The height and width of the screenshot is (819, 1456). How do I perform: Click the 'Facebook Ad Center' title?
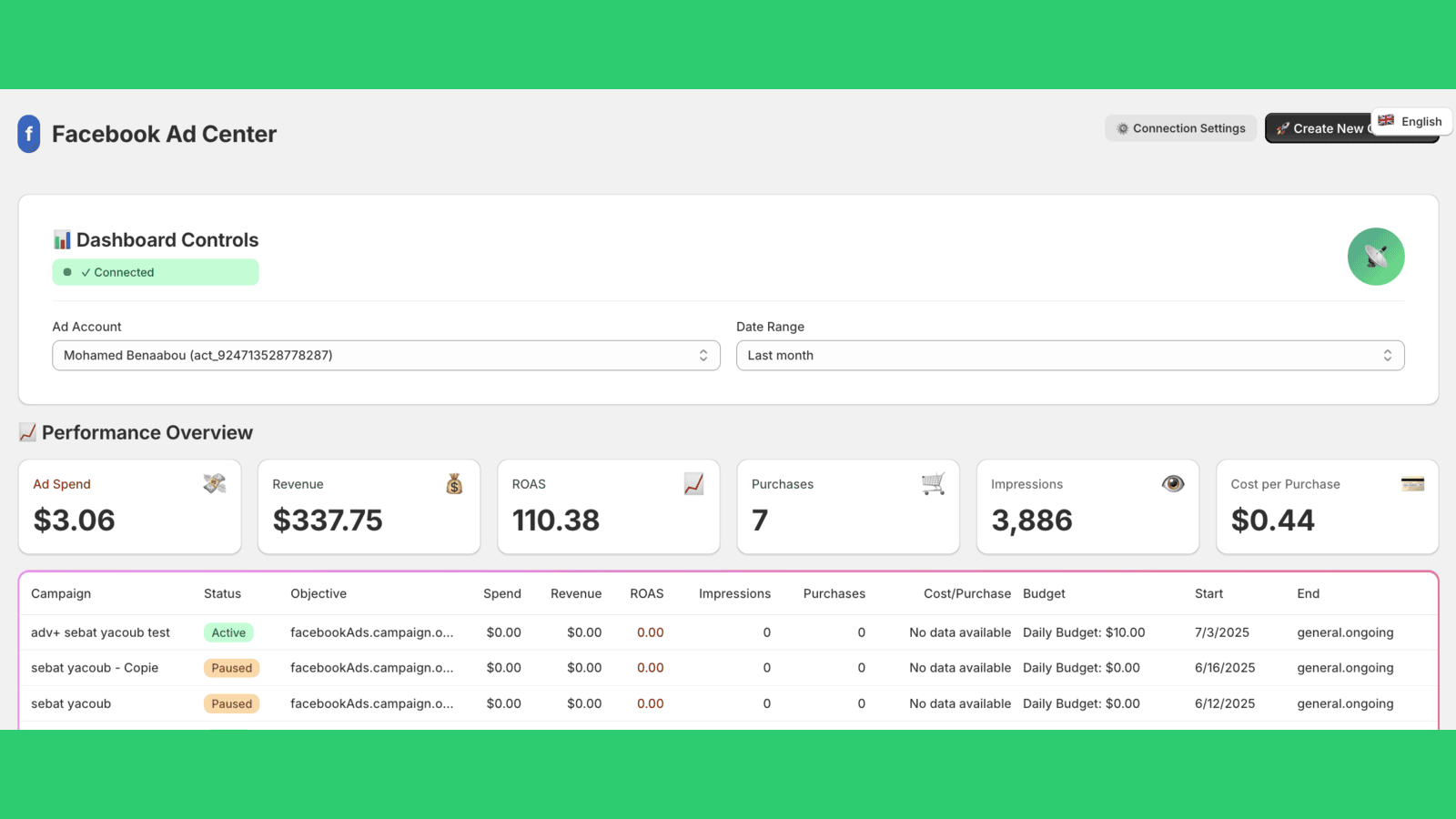pos(164,134)
